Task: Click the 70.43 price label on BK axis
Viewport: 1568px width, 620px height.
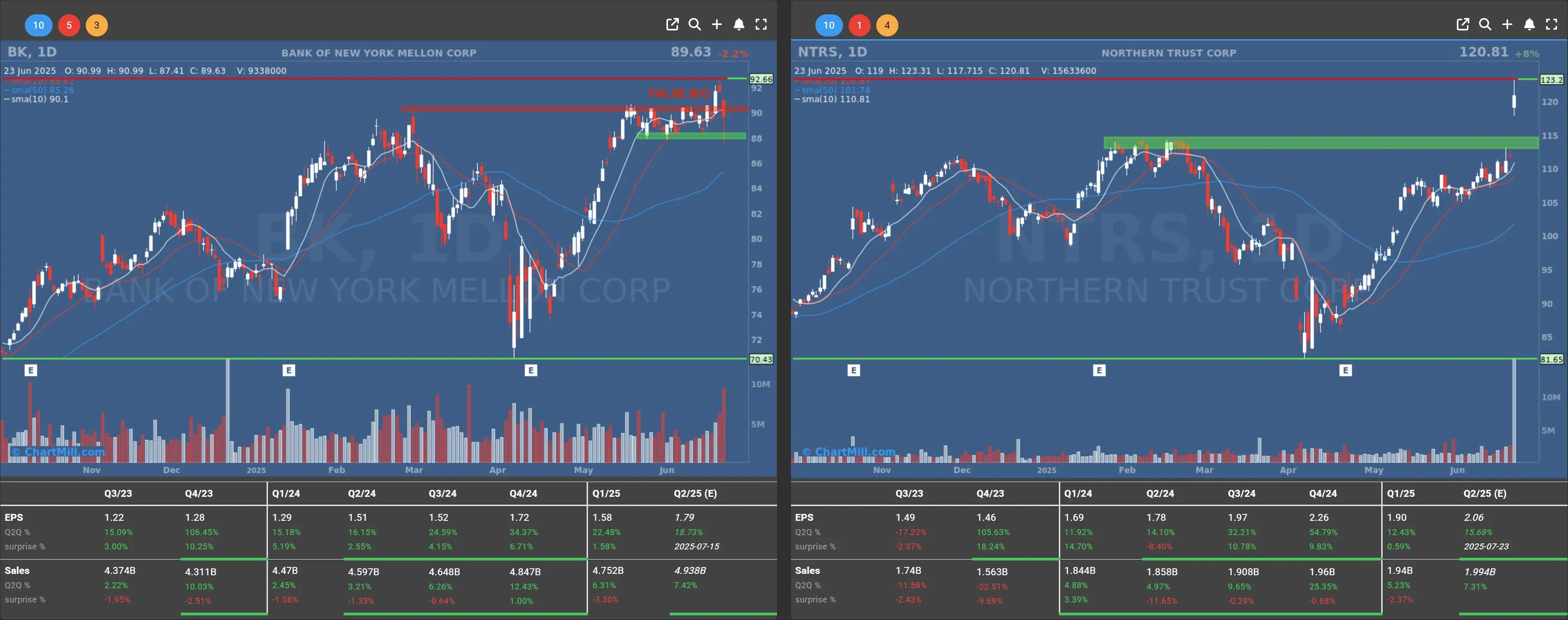Action: tap(761, 359)
